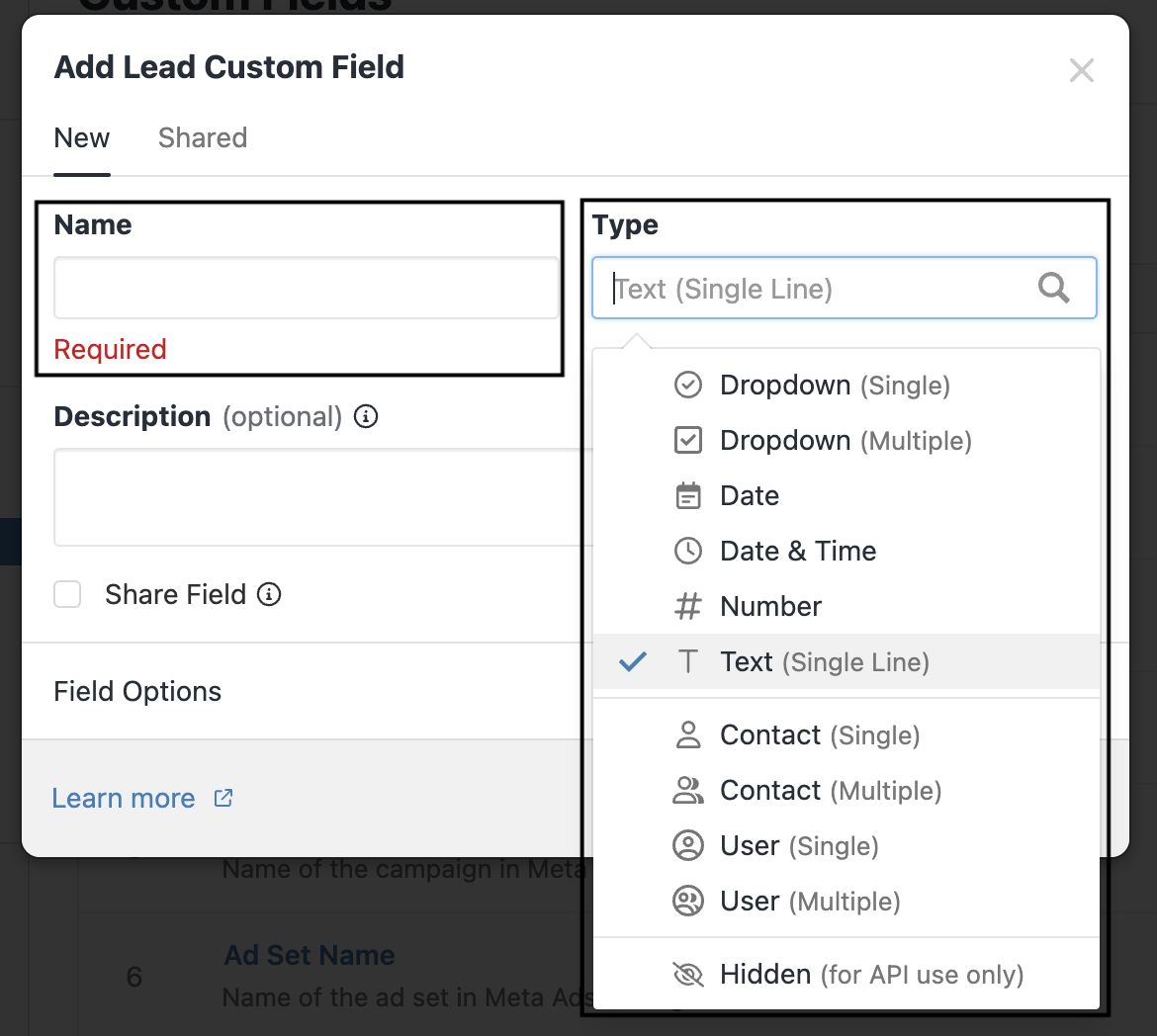This screenshot has width=1157, height=1036.
Task: Select the User (Multiple) avatars icon
Action: coord(688,901)
